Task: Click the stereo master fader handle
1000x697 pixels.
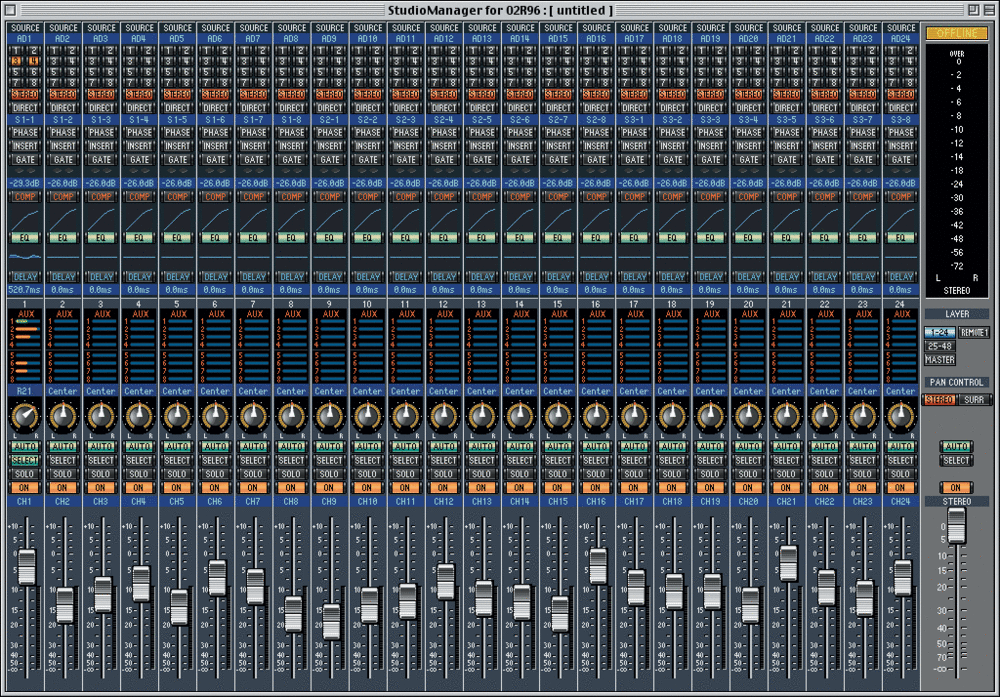Action: click(956, 527)
